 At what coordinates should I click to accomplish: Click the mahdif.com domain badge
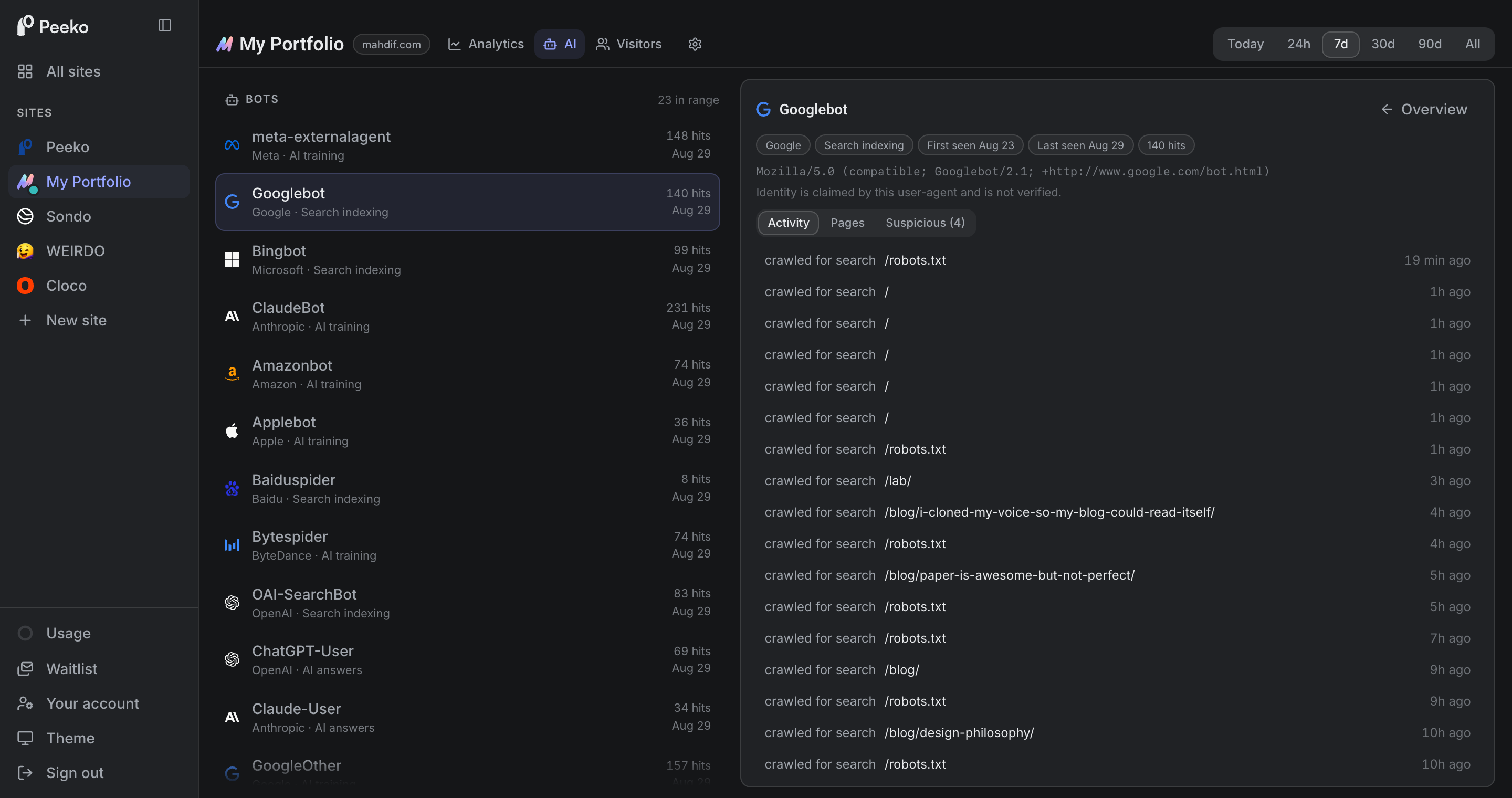391,44
